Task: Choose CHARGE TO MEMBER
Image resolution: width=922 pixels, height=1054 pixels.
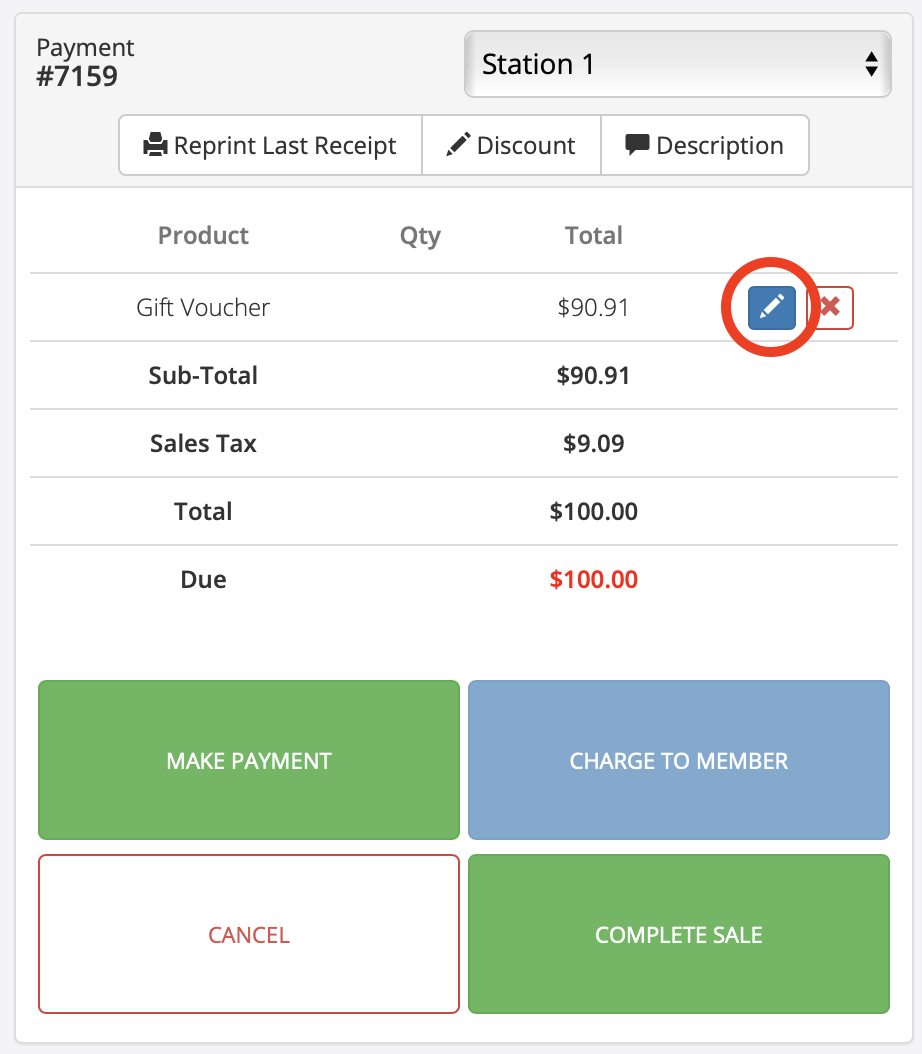Action: click(678, 760)
